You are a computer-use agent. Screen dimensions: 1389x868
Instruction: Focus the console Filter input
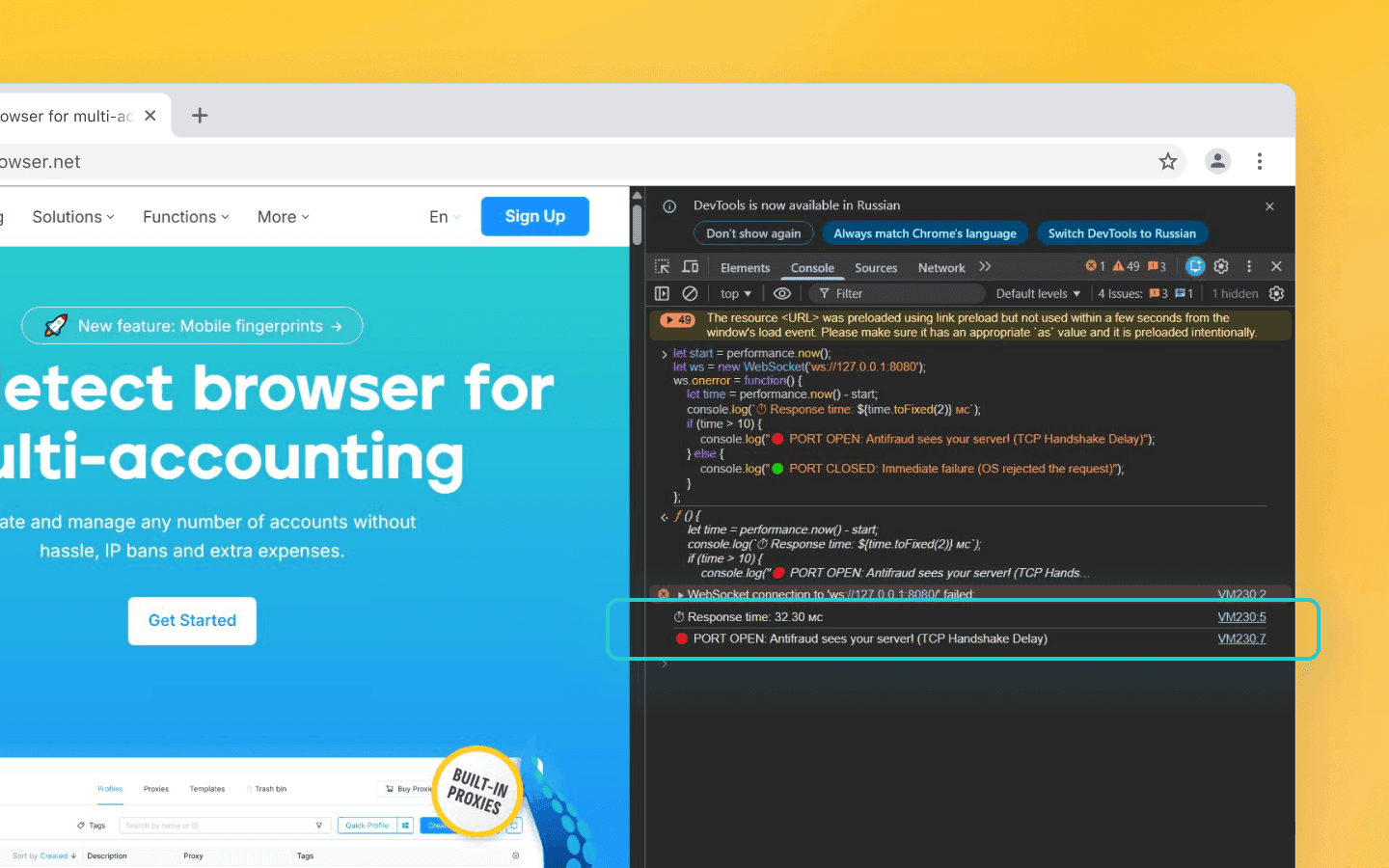click(x=897, y=293)
